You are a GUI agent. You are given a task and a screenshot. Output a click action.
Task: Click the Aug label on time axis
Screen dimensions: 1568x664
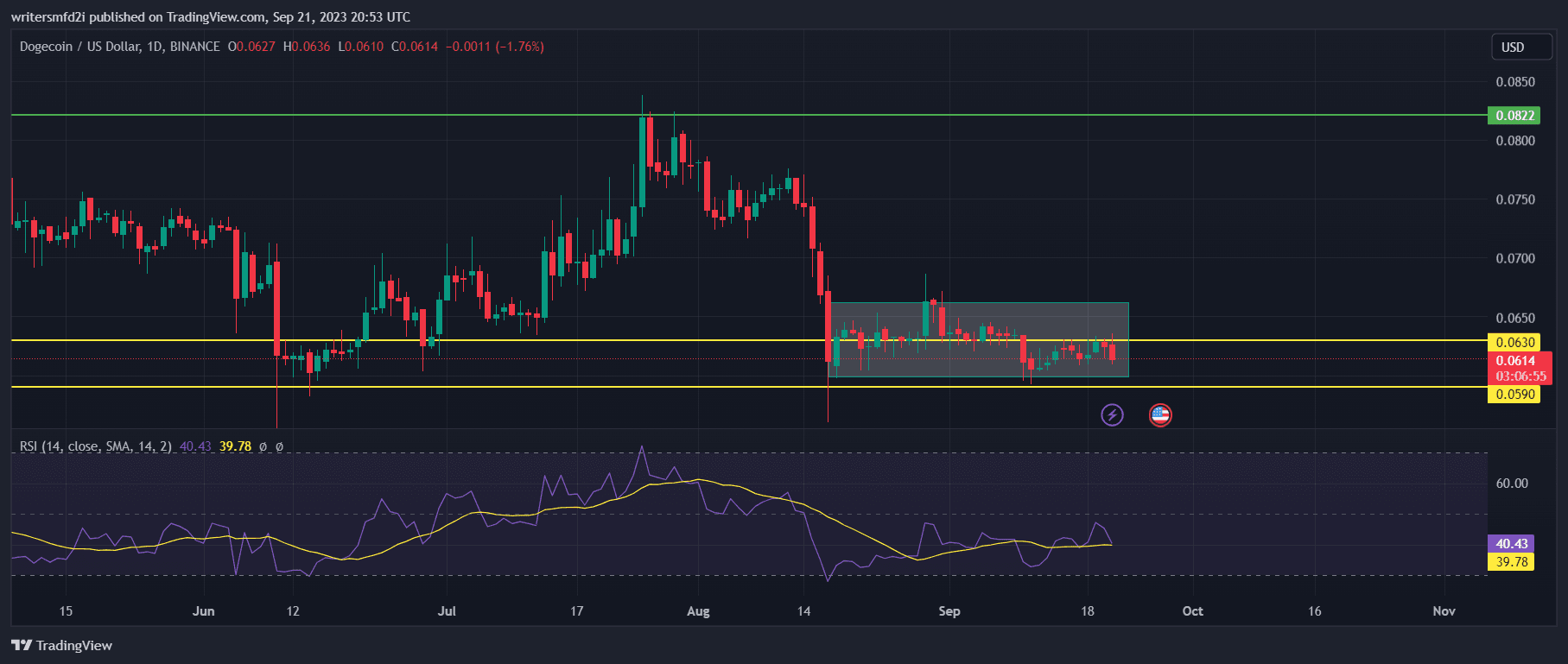(x=697, y=611)
